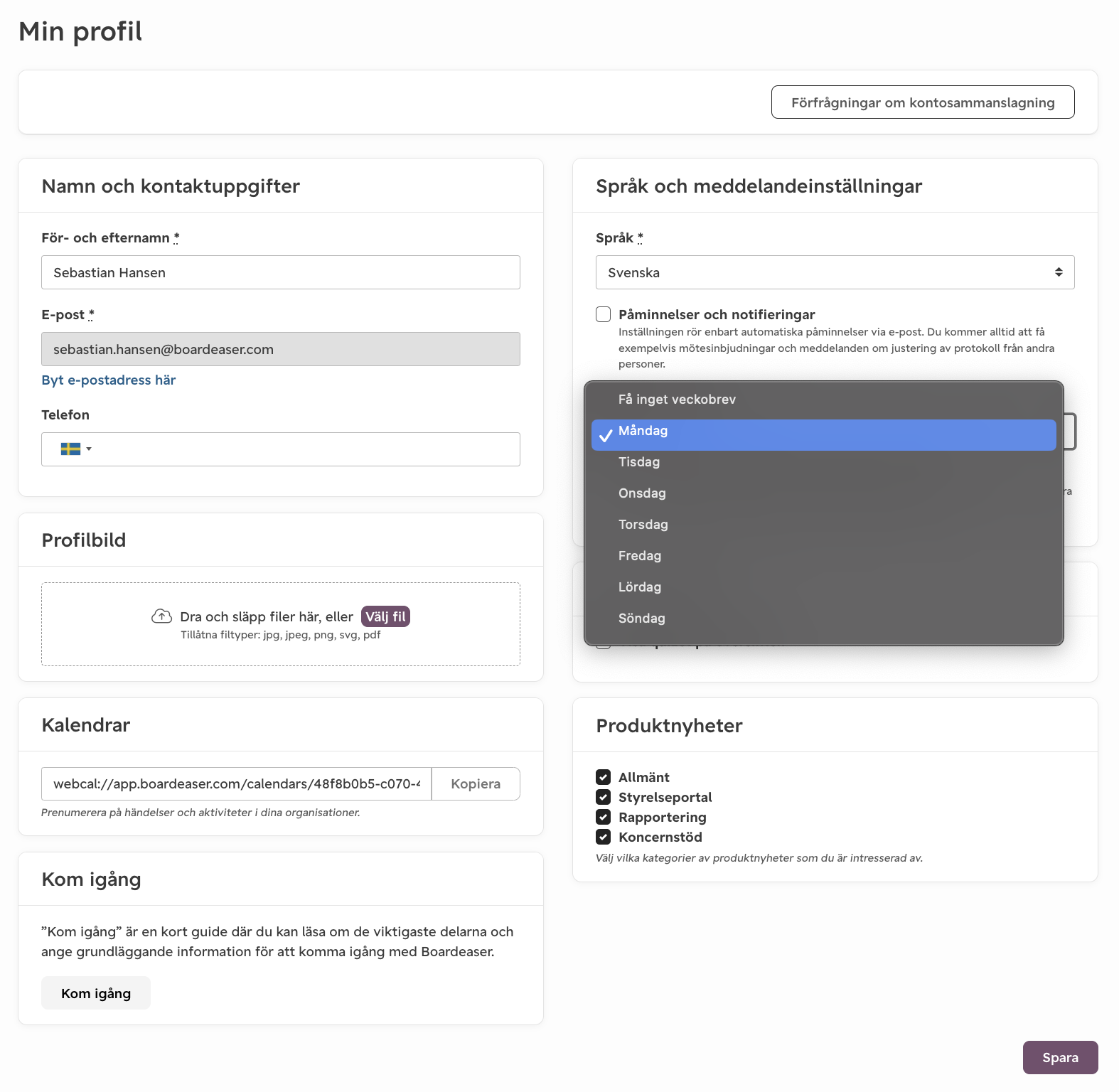Click the Swedish flag country selector

[x=75, y=449]
